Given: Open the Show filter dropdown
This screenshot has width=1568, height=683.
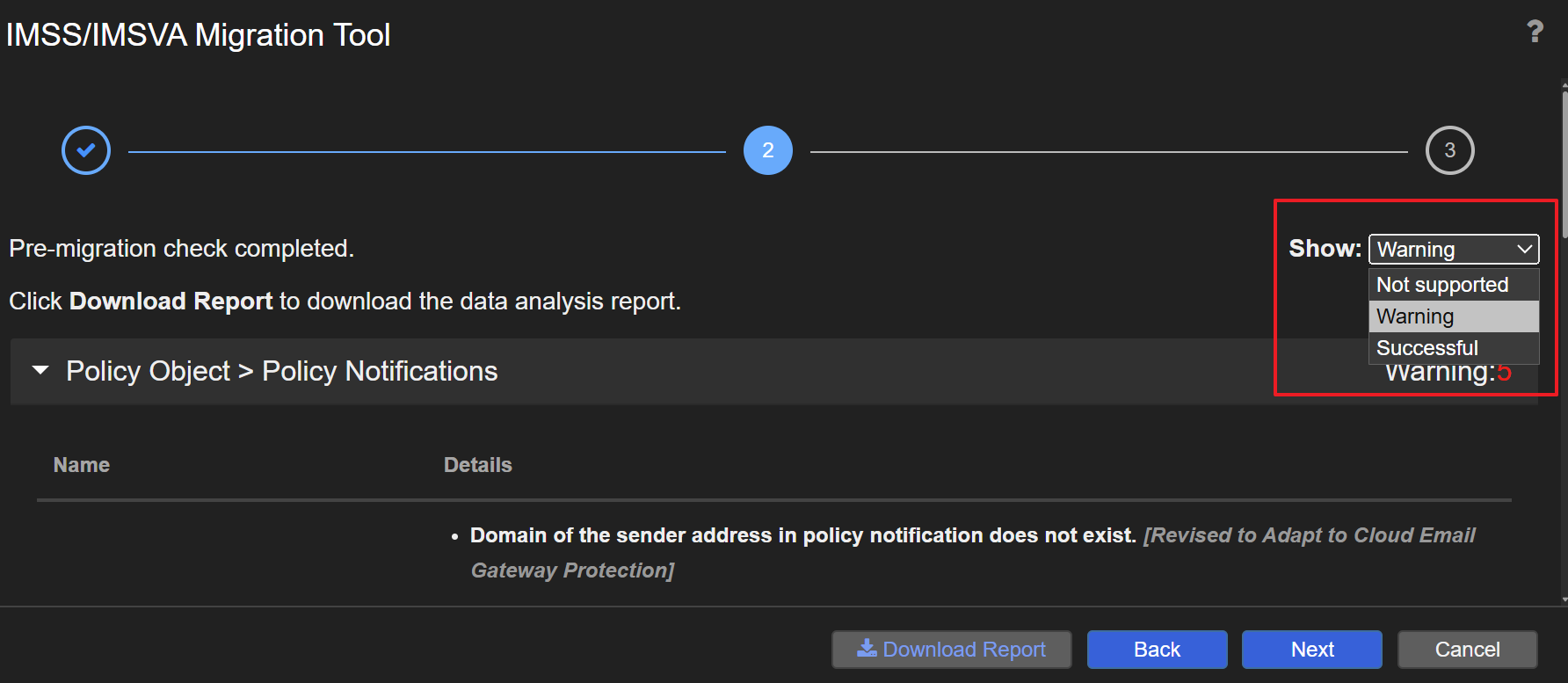Looking at the screenshot, I should coord(1454,250).
